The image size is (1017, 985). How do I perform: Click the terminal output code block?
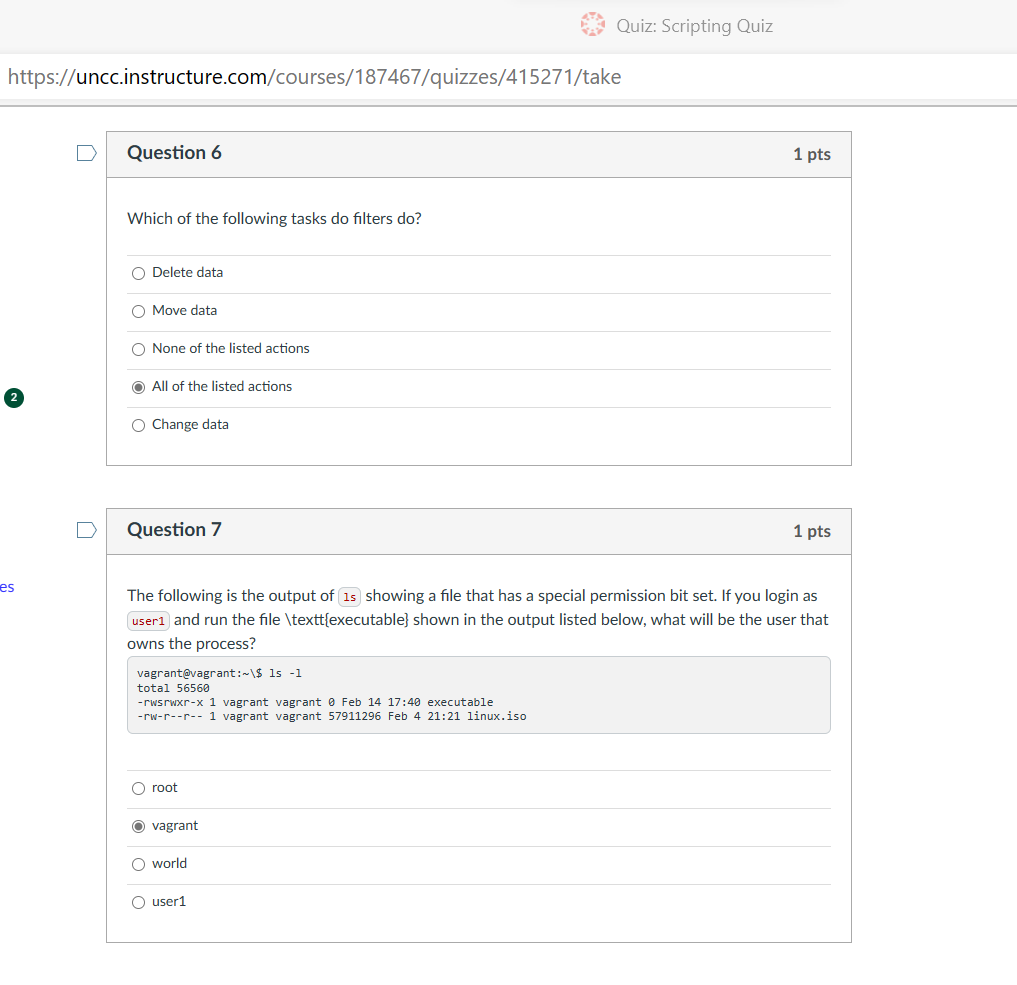[478, 695]
